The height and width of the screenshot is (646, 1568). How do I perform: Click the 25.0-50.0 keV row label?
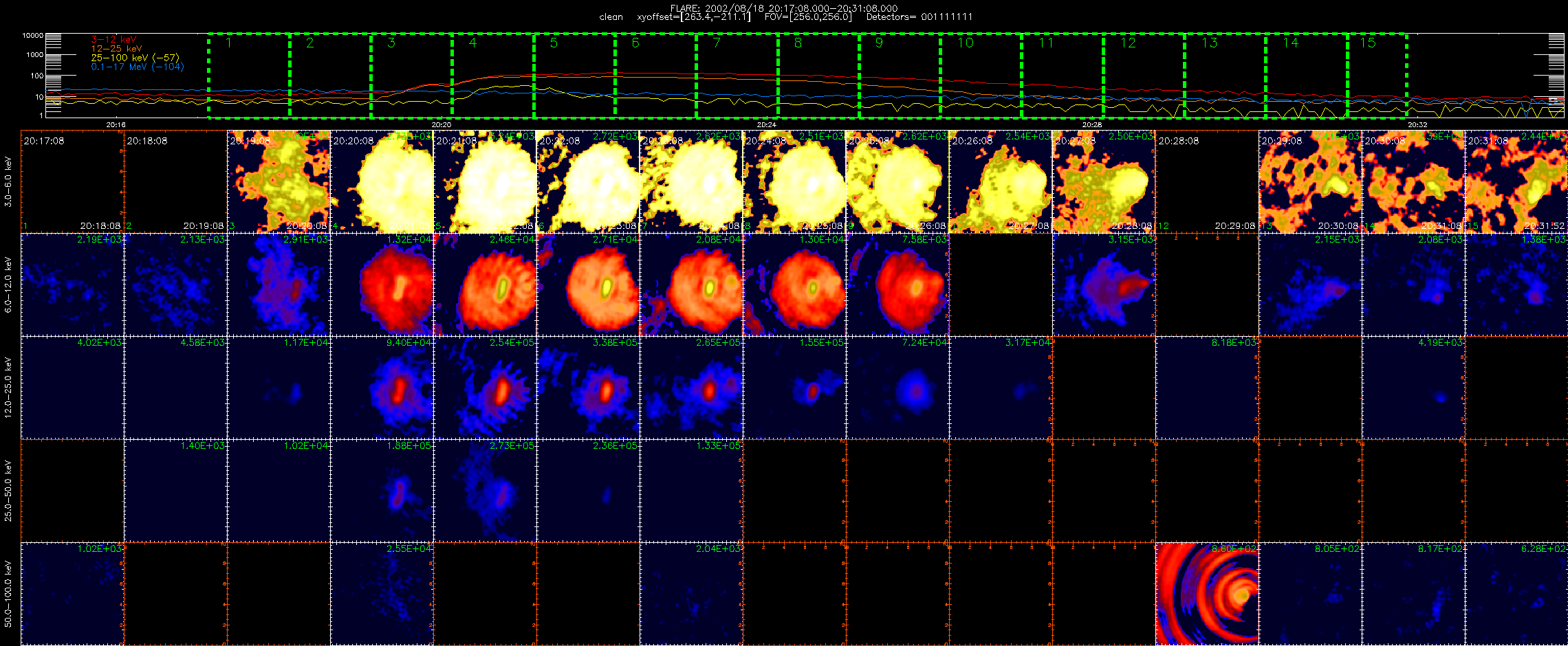click(8, 491)
